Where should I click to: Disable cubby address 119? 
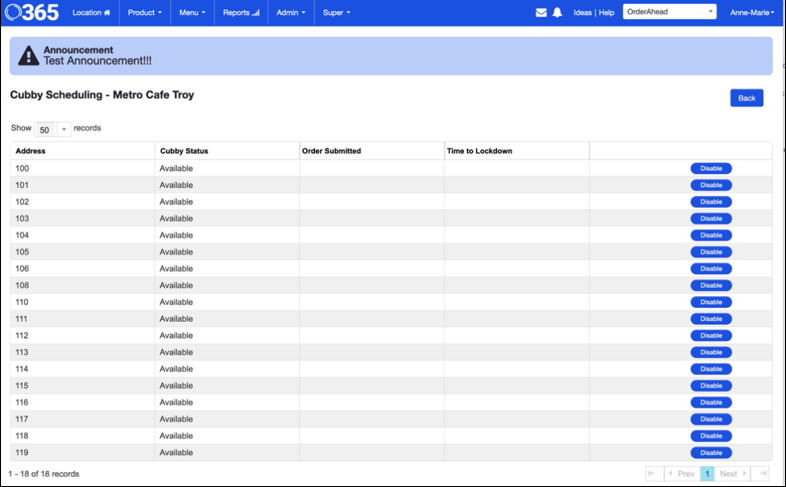pyautogui.click(x=710, y=452)
